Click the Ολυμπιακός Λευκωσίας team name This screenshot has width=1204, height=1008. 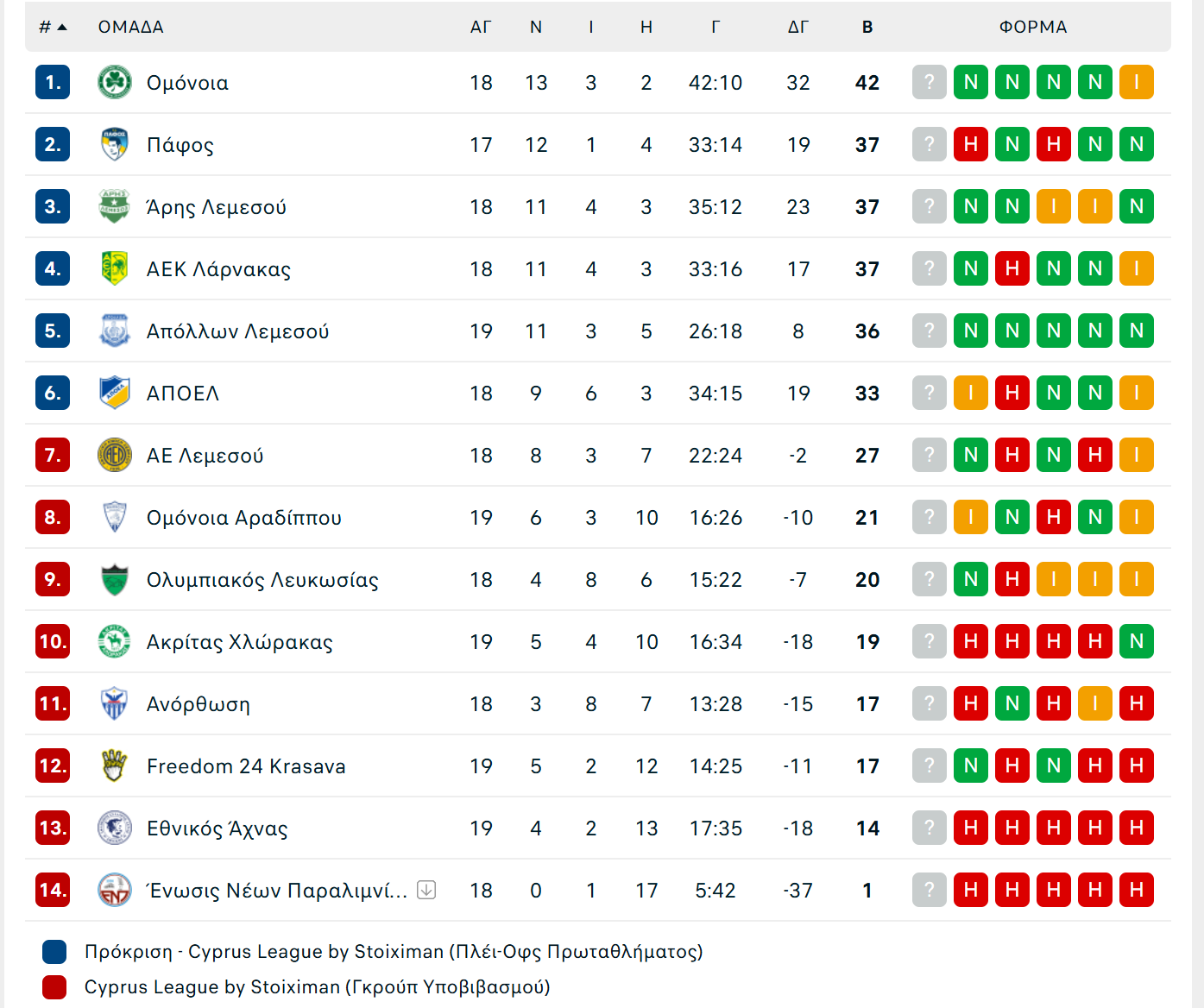click(x=262, y=580)
